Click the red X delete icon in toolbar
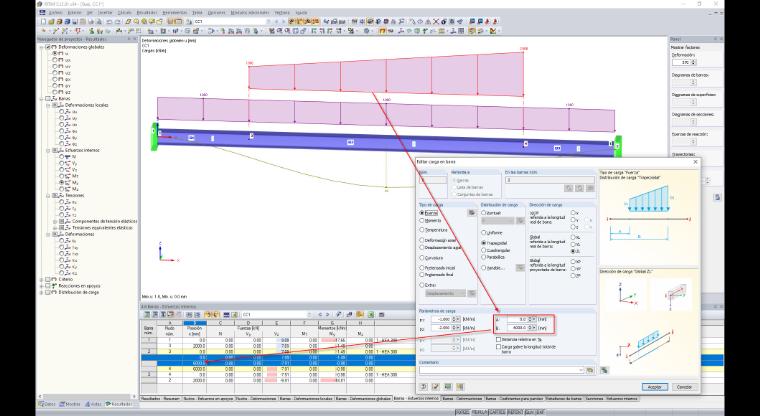The image size is (760, 416). tap(436, 21)
